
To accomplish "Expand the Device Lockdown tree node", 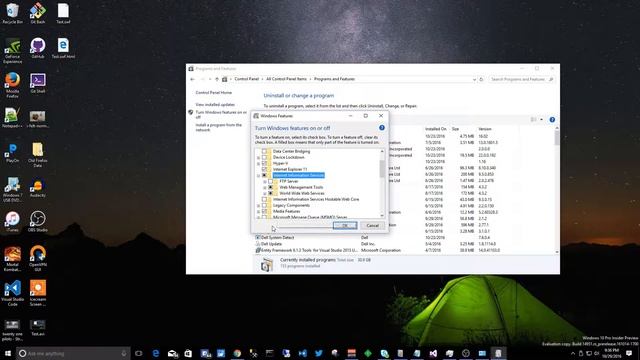I will [258, 157].
